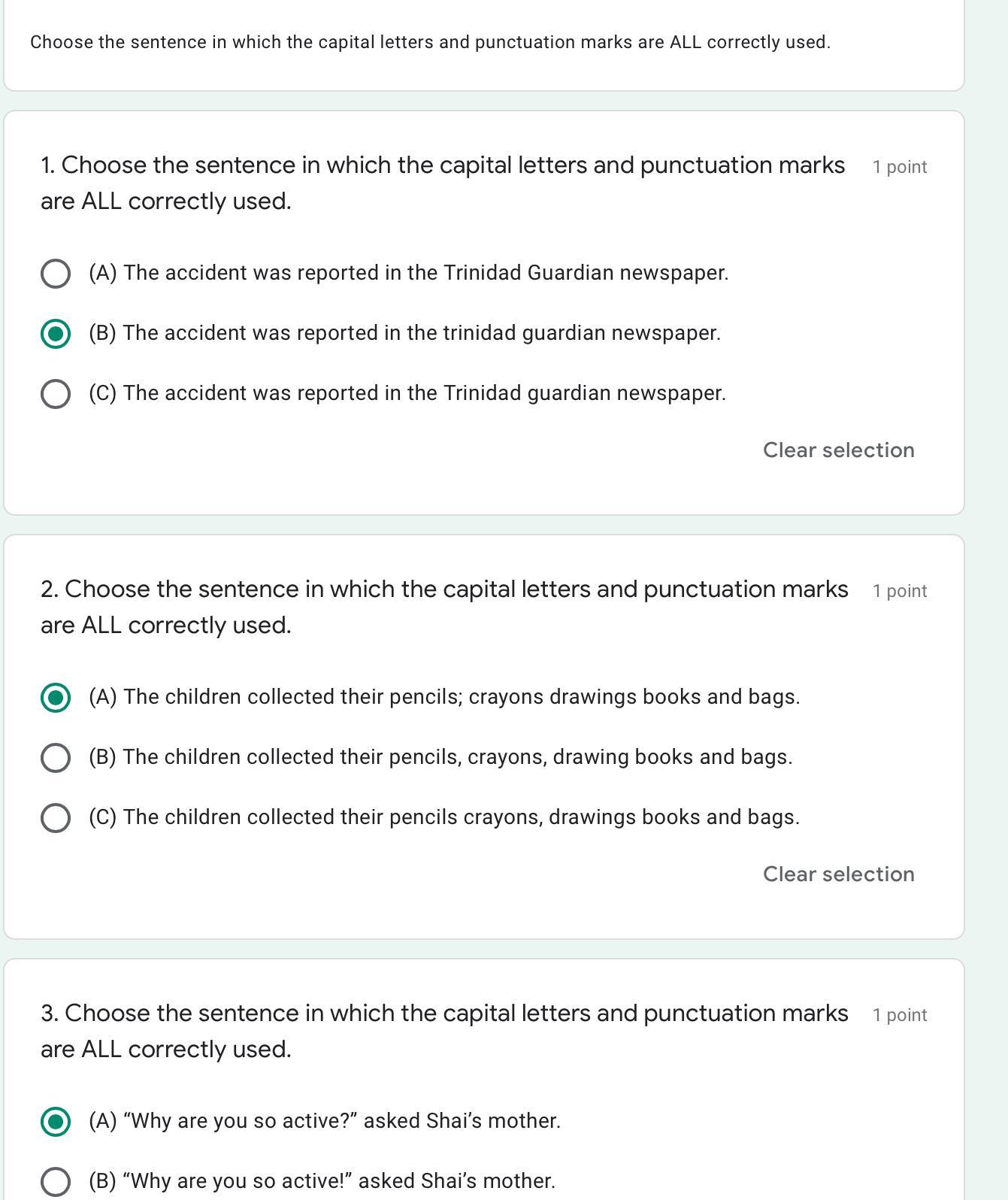Select radio (C) pencils crayons, drawings books
1008x1200 pixels.
[56, 817]
